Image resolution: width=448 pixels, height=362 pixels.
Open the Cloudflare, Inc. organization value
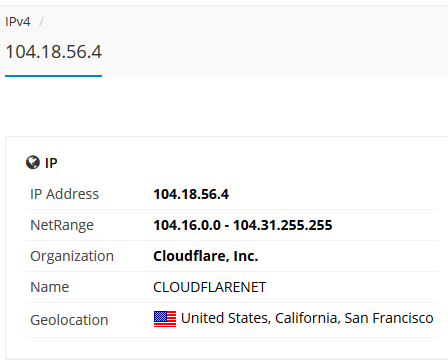pos(206,256)
